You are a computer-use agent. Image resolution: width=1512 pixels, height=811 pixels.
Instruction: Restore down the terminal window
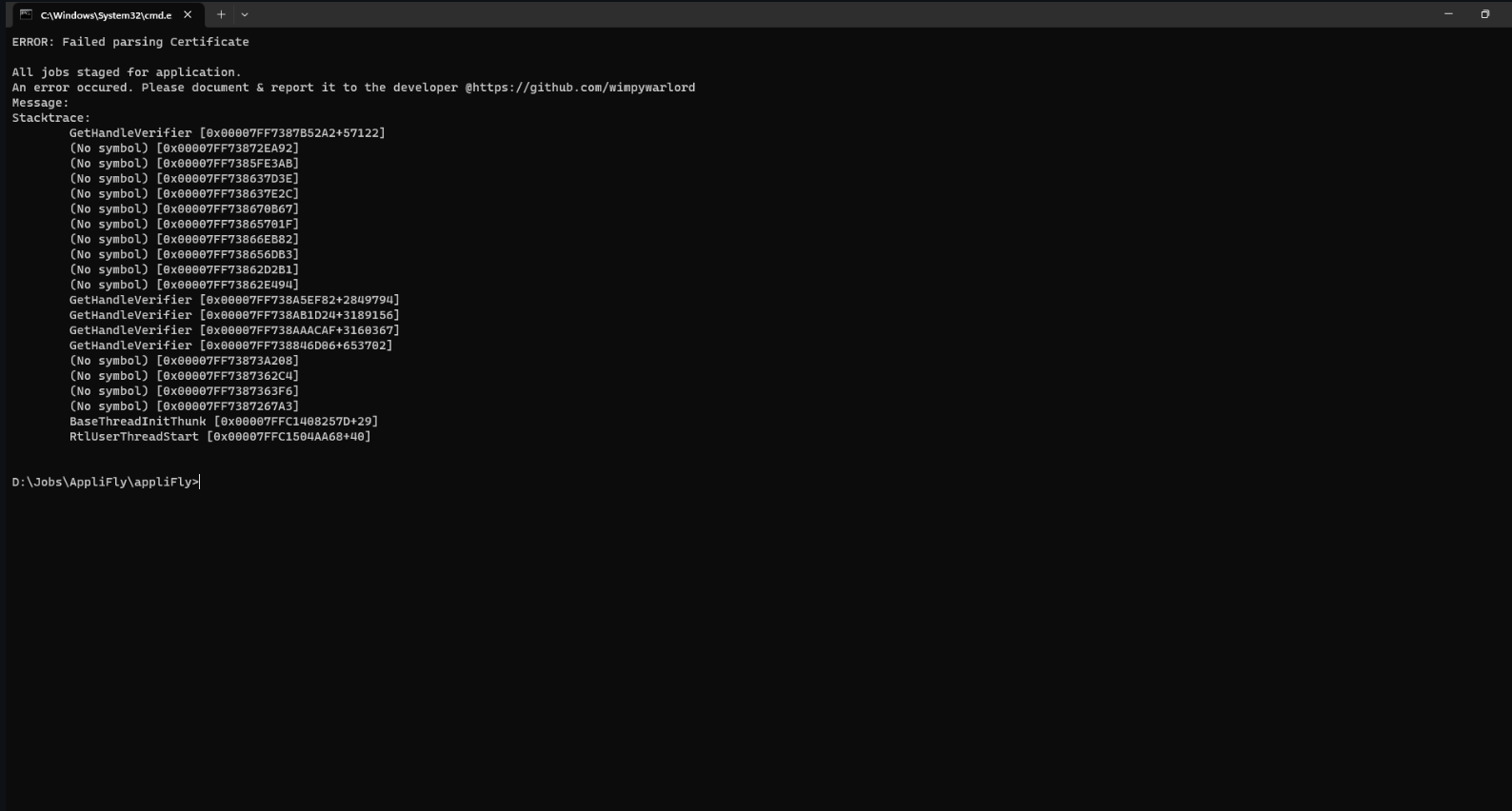(1484, 14)
